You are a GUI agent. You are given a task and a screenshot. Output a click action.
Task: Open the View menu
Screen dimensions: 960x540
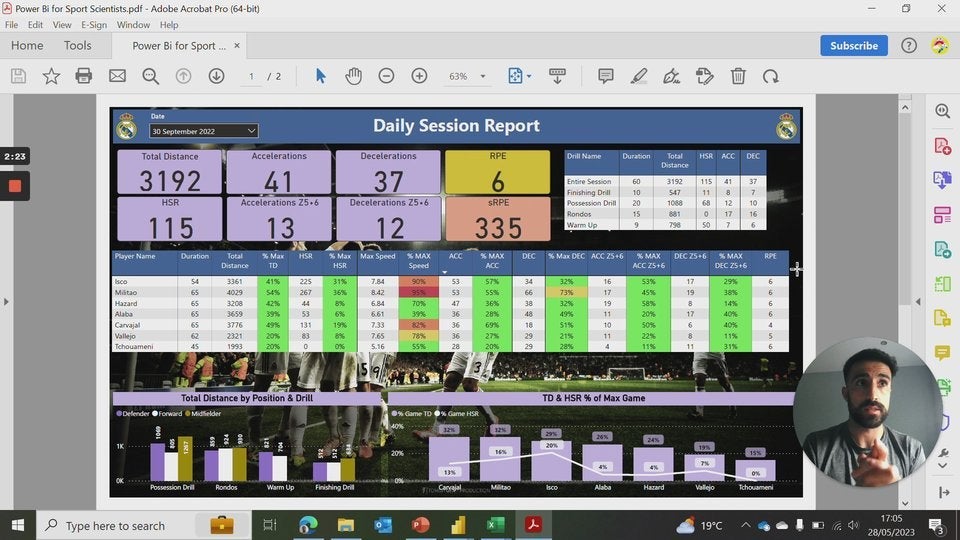tap(62, 25)
